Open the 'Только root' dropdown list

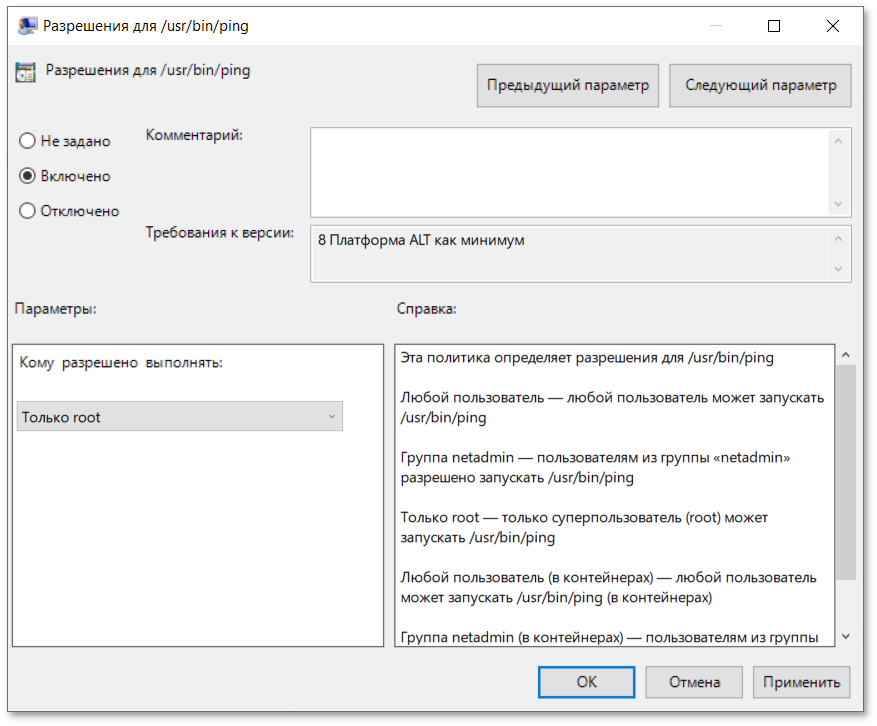coord(180,417)
